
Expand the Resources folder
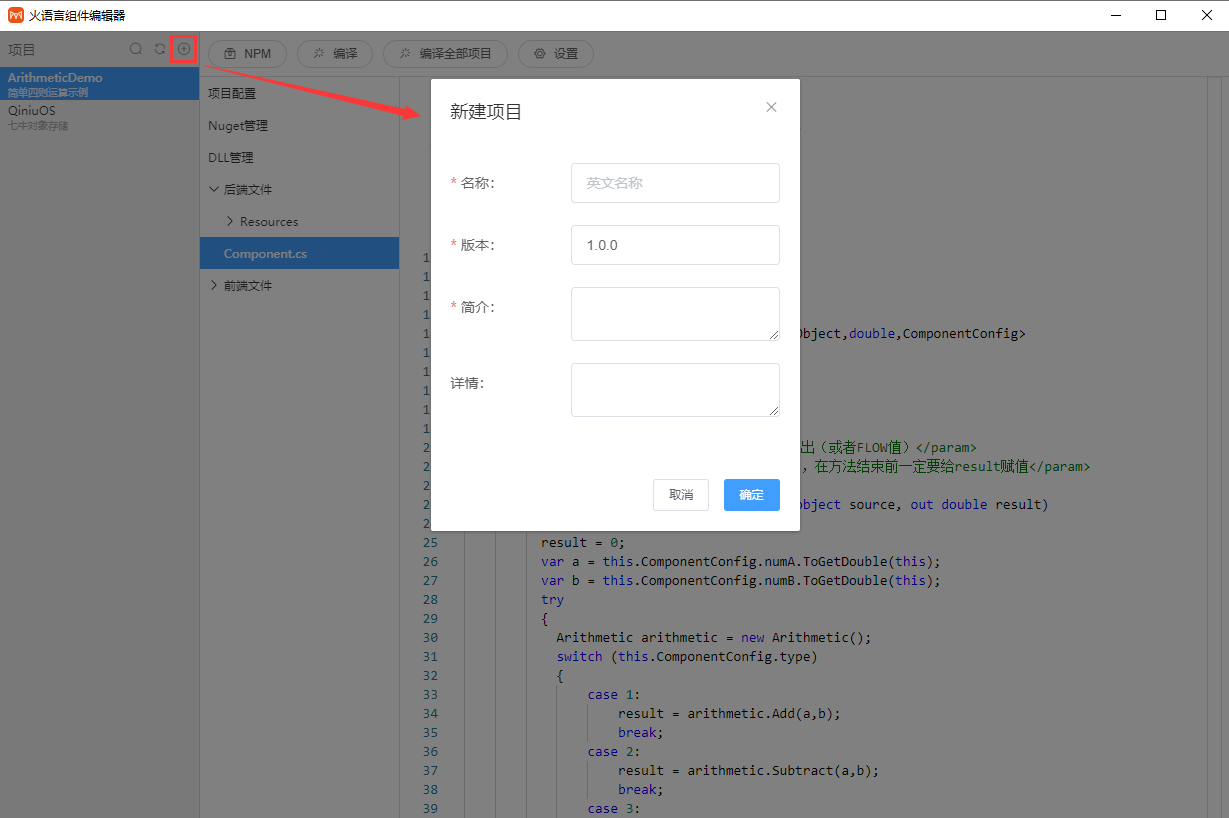(230, 221)
